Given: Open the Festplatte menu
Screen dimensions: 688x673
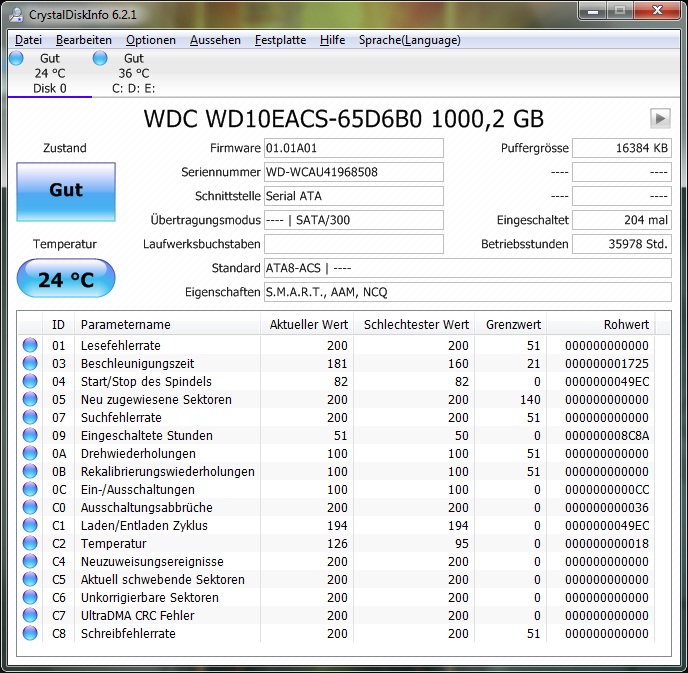Looking at the screenshot, I should (x=280, y=40).
